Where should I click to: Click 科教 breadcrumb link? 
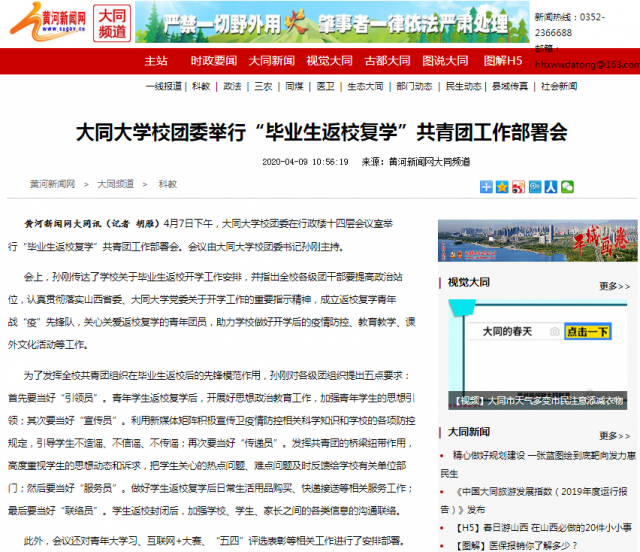point(168,184)
